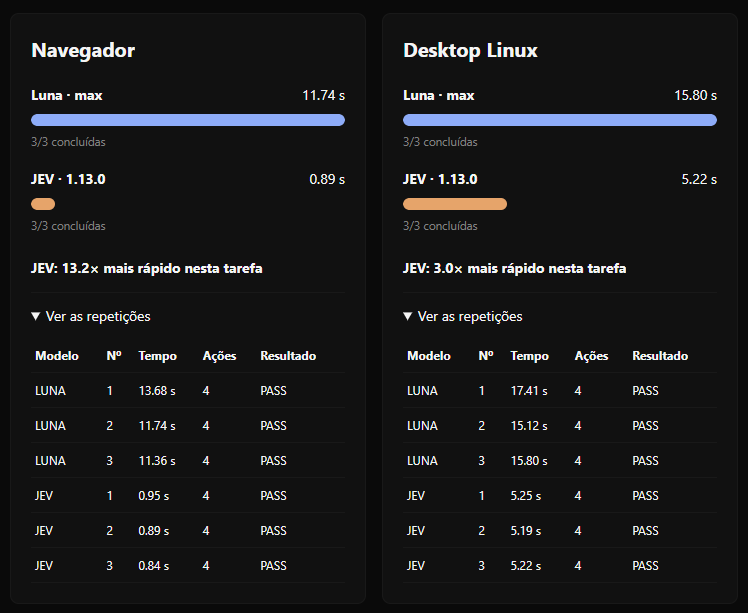This screenshot has height=613, width=748.
Task: Click the Nº column header in Desktop Linux table
Action: (x=486, y=356)
